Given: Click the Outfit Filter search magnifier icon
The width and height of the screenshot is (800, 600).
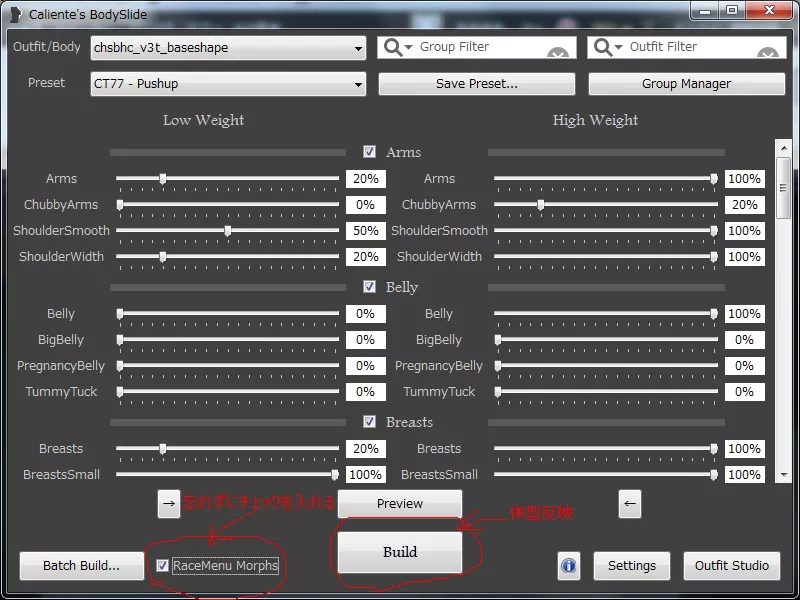Looking at the screenshot, I should [603, 47].
